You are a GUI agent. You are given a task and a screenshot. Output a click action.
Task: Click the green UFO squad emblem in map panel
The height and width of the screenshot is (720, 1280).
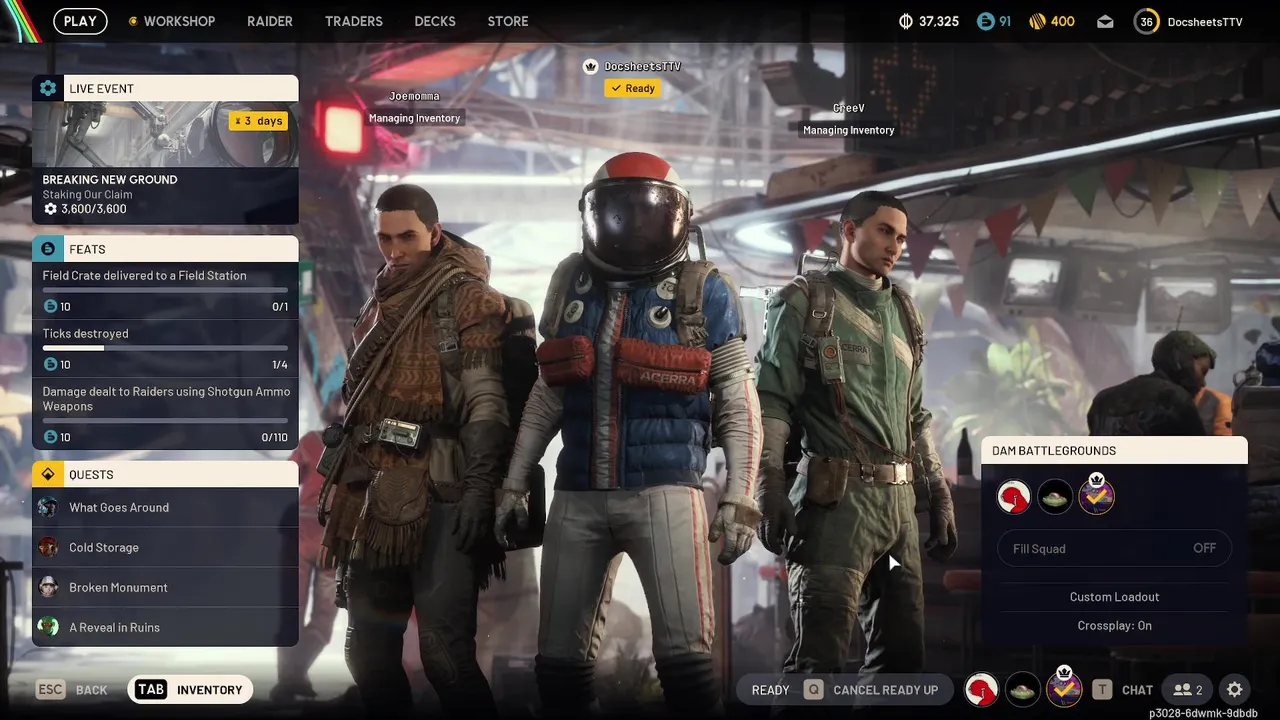point(1055,496)
